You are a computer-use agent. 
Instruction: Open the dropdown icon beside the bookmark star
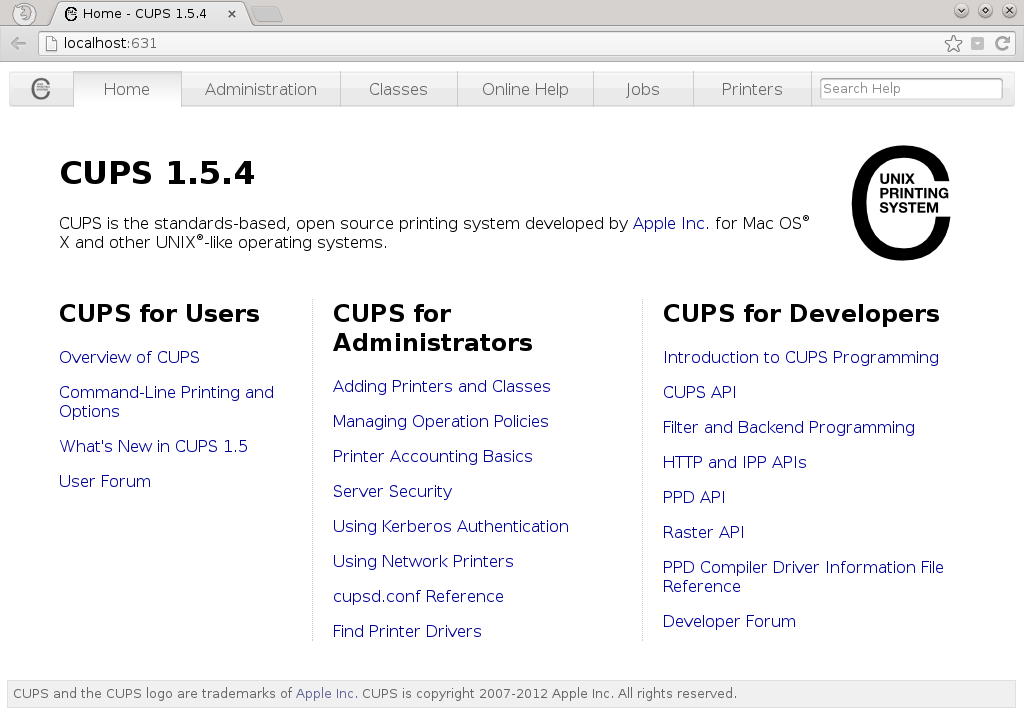click(978, 44)
